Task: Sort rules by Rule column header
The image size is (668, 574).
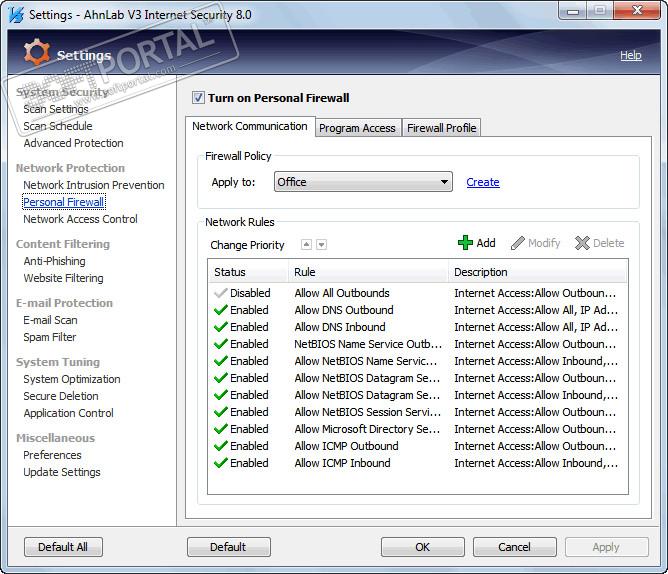Action: pos(369,272)
